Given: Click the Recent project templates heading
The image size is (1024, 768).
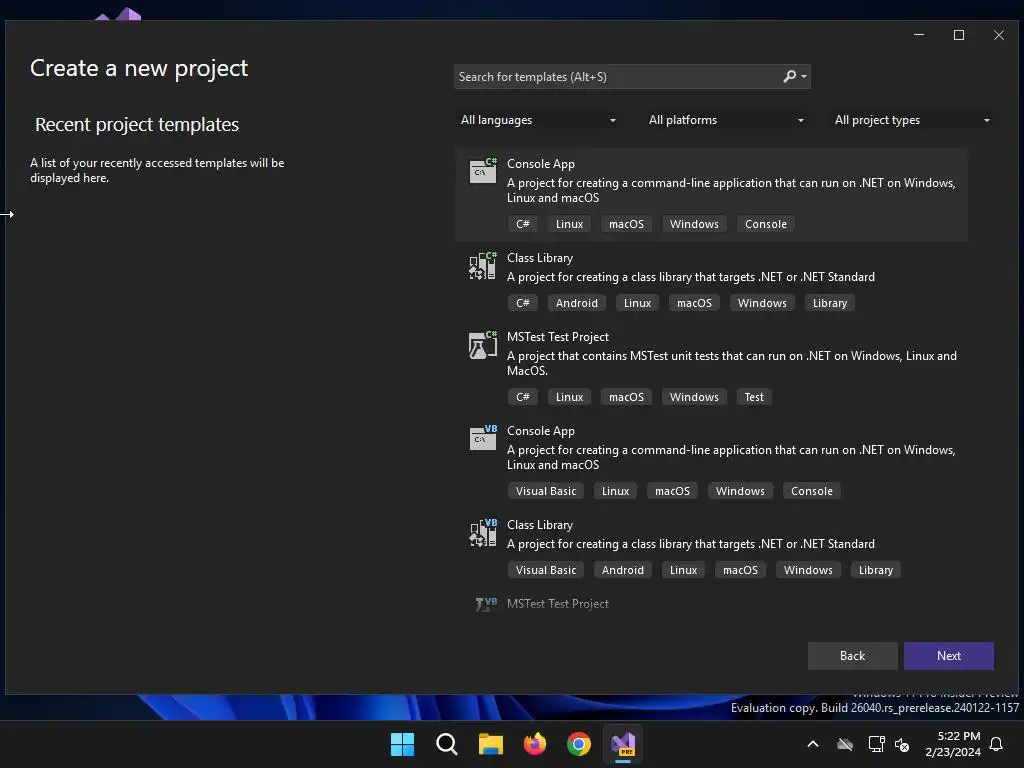Looking at the screenshot, I should [x=137, y=125].
